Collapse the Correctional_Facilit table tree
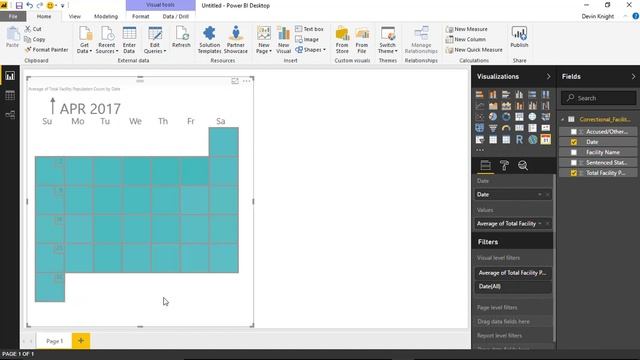Screen dimensions: 640x360 [563, 120]
